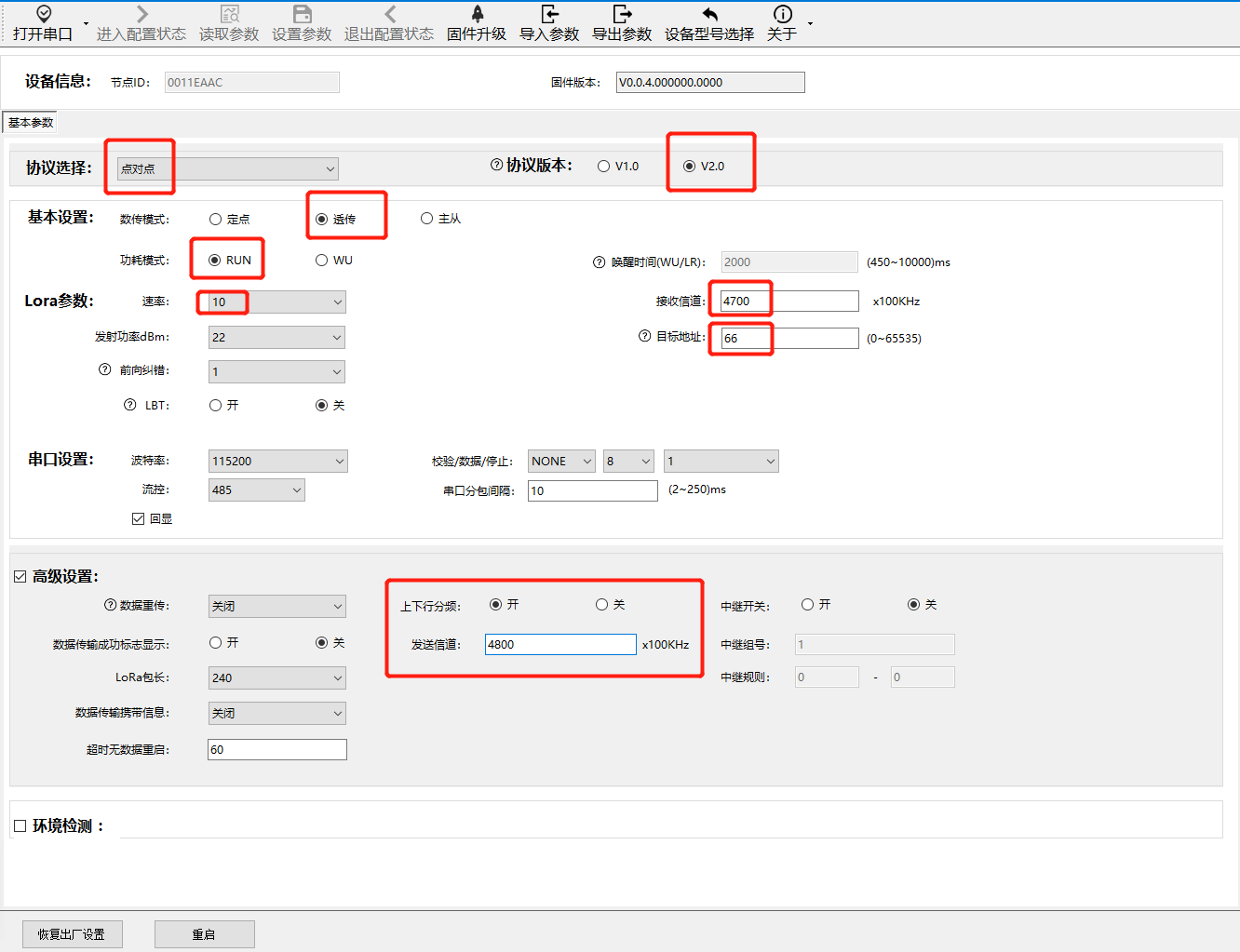Select WU power mode option

coord(322,261)
